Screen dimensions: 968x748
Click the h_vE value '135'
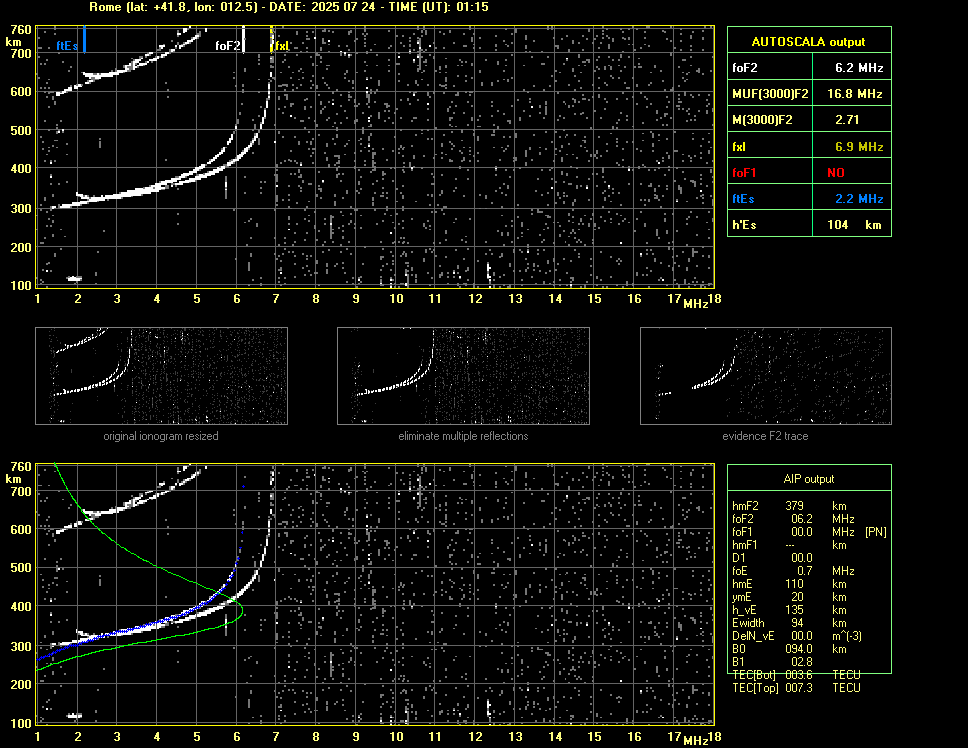point(794,610)
